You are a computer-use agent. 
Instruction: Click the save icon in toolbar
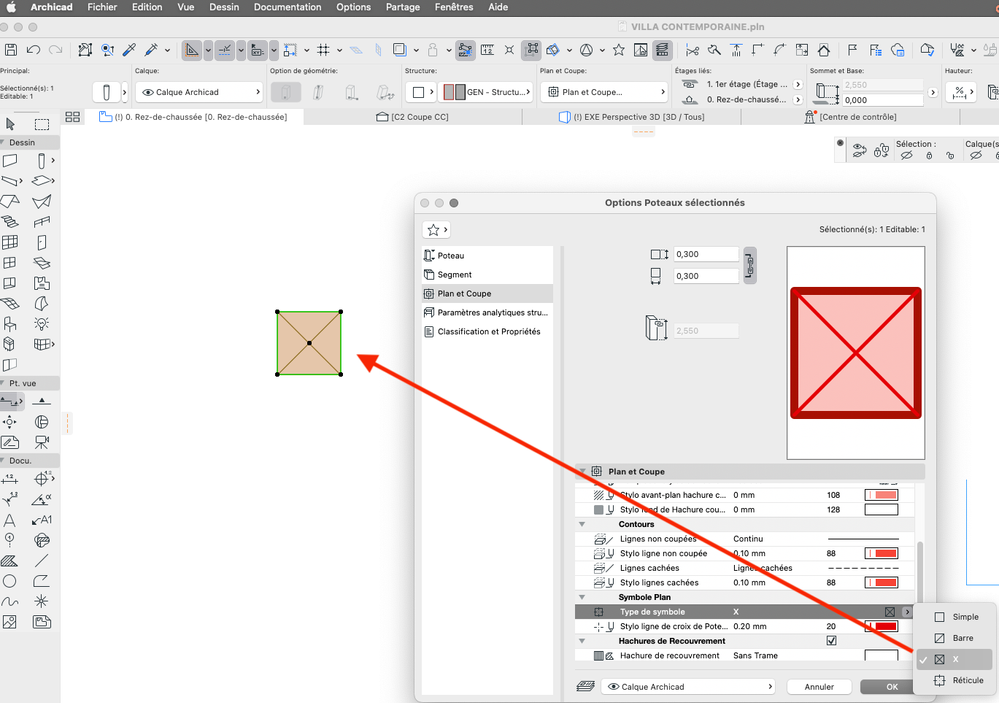[10, 48]
